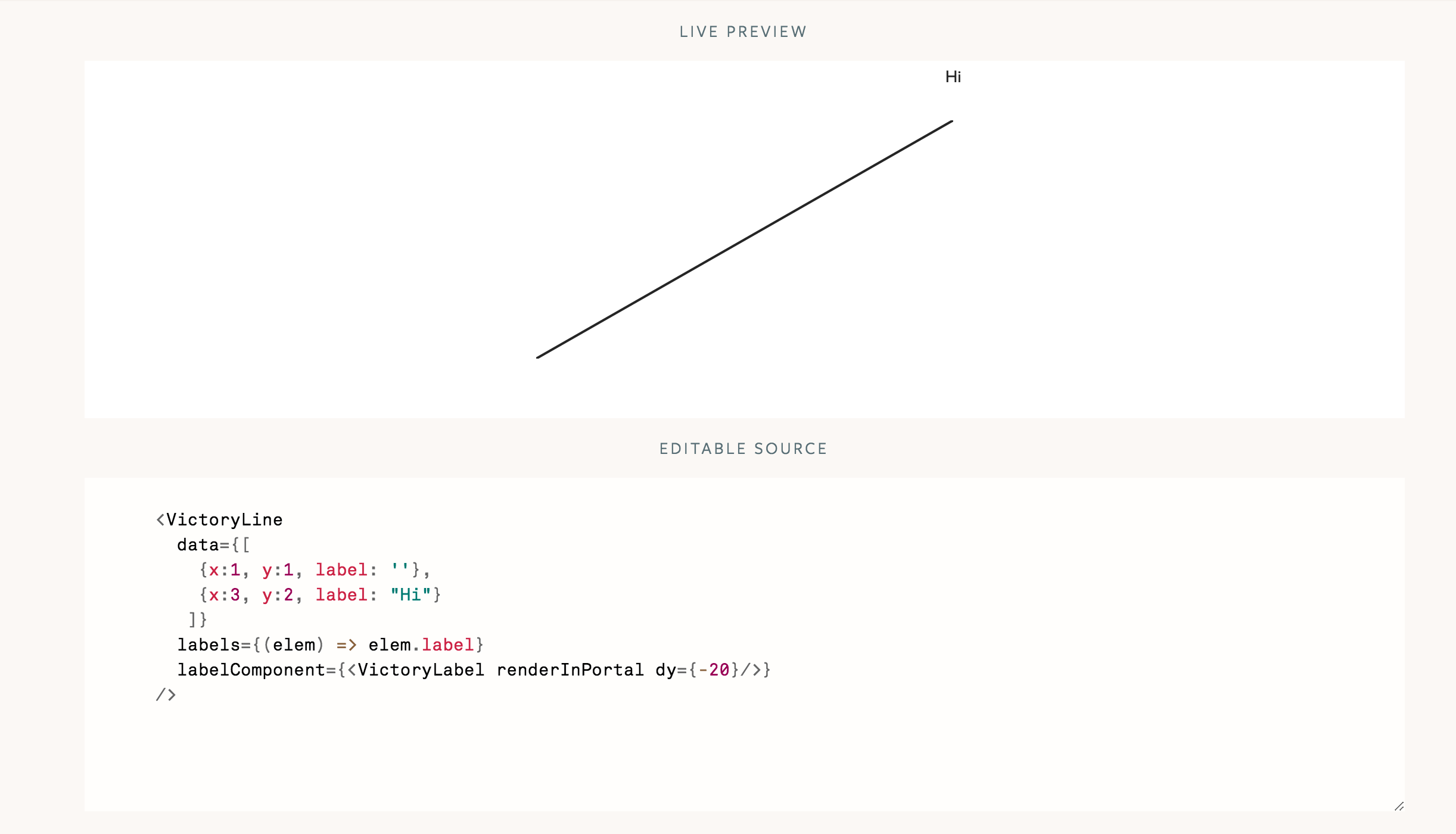Click the elem.label expression in the code
This screenshot has width=1456, height=834.
[421, 644]
